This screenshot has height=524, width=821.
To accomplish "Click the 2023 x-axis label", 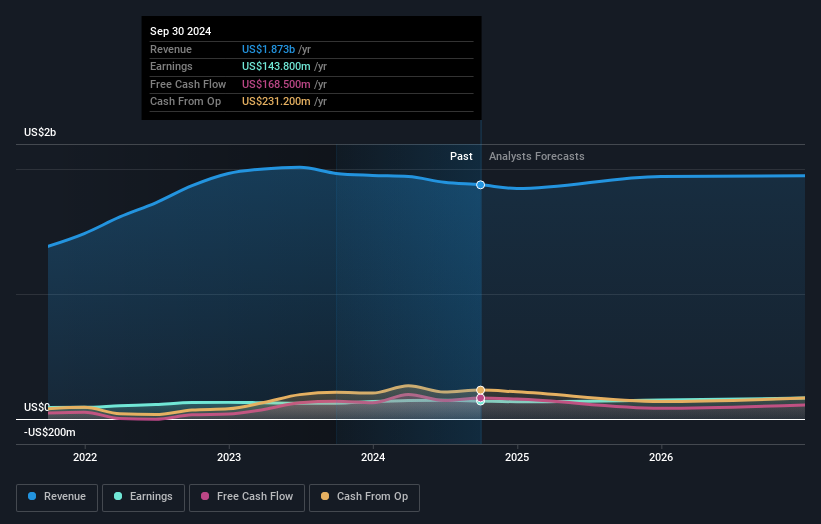I will tap(229, 457).
